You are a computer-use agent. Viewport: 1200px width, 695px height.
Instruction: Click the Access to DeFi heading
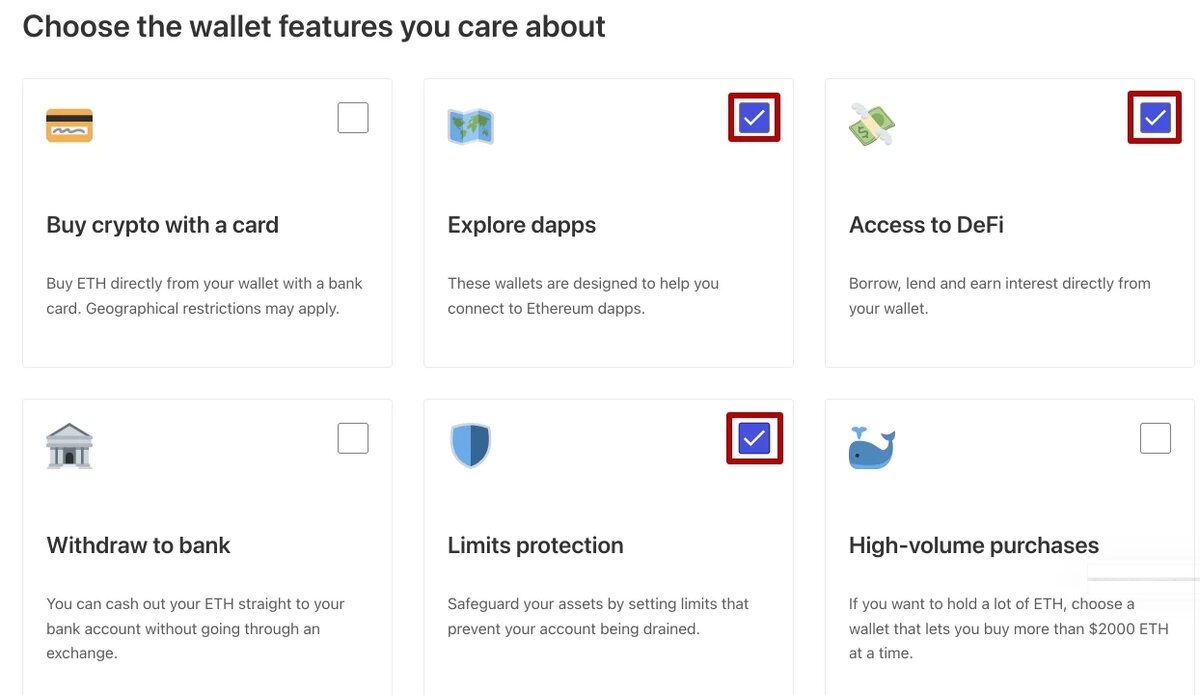(x=926, y=225)
